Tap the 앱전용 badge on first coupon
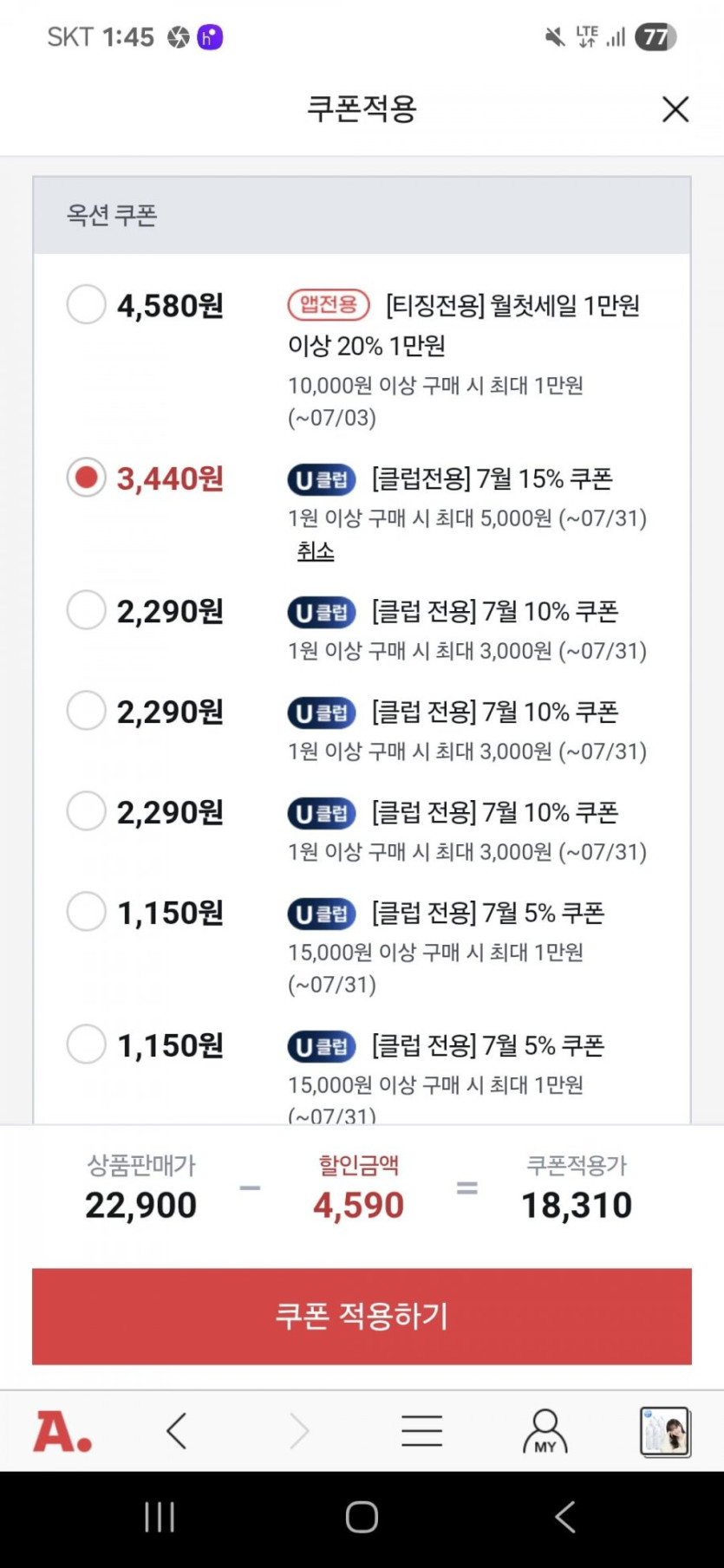 [x=329, y=304]
